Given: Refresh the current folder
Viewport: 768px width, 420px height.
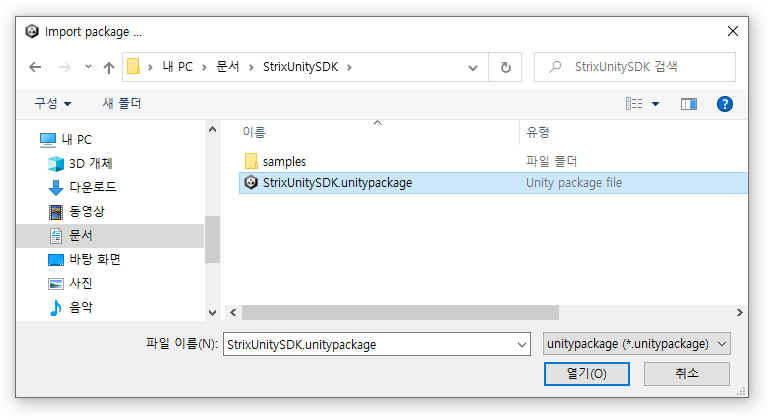Looking at the screenshot, I should 505,67.
